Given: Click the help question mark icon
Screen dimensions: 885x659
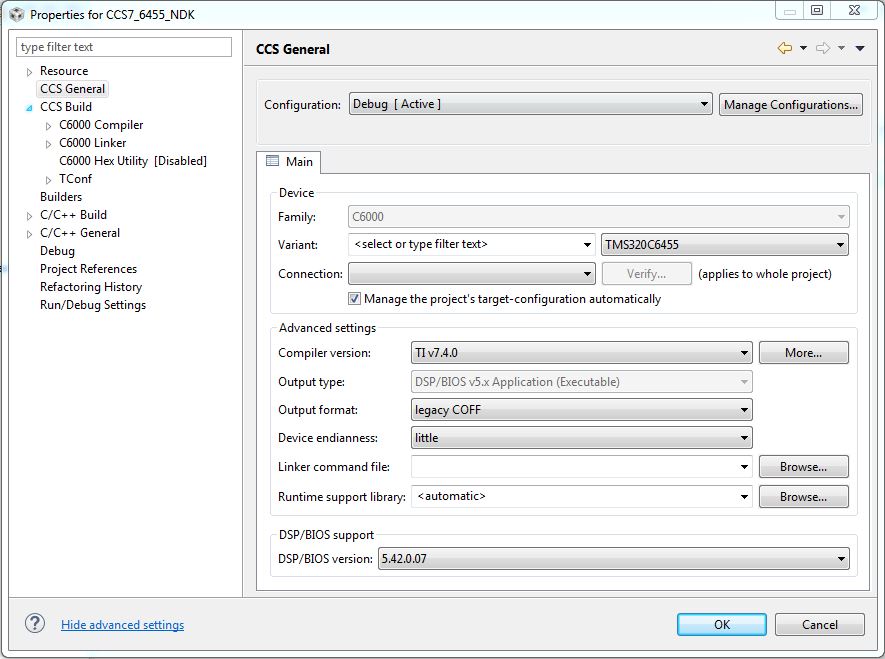Looking at the screenshot, I should (x=35, y=623).
